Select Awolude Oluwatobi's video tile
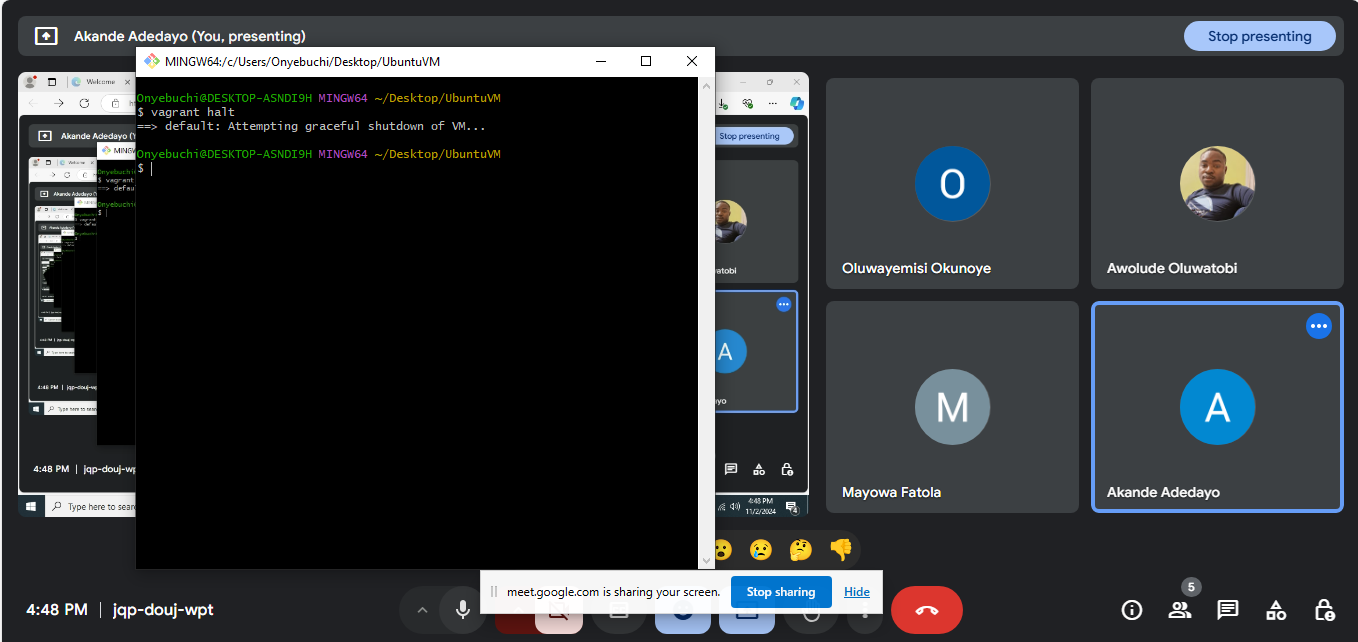 [1216, 184]
